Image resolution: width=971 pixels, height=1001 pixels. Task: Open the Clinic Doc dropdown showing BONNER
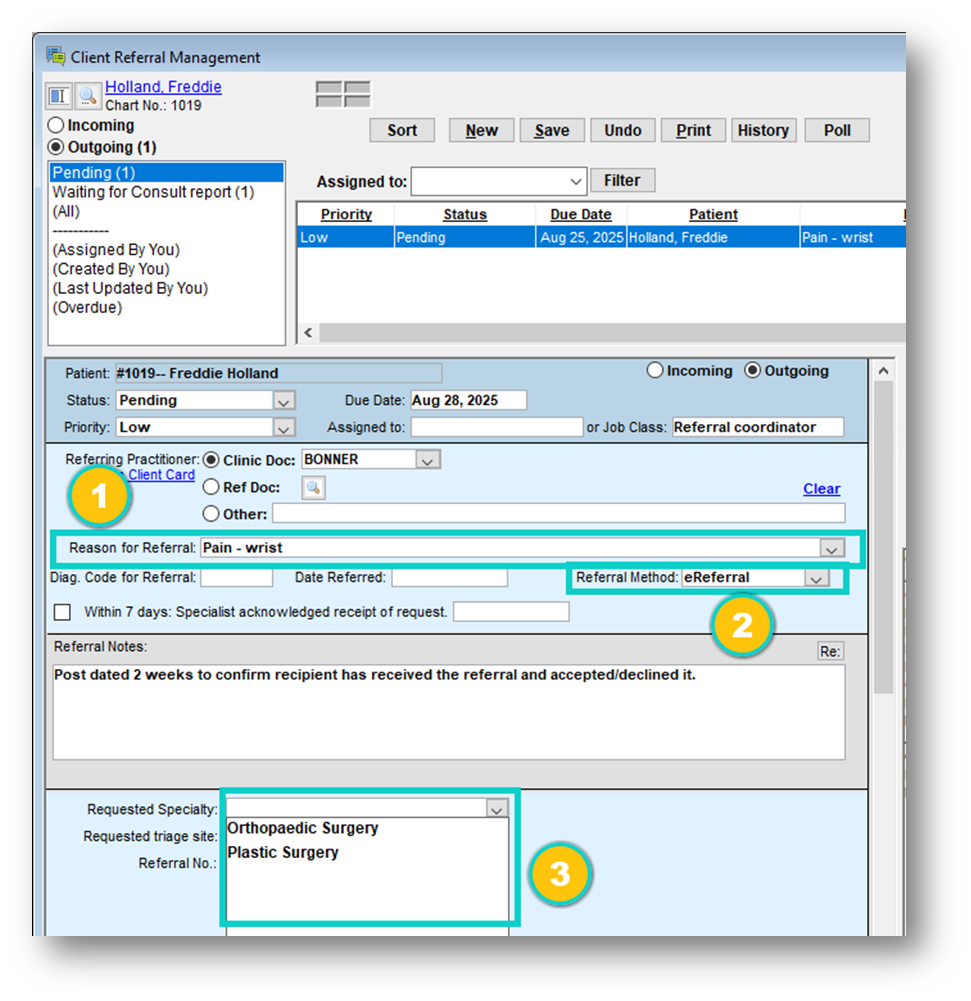[428, 460]
